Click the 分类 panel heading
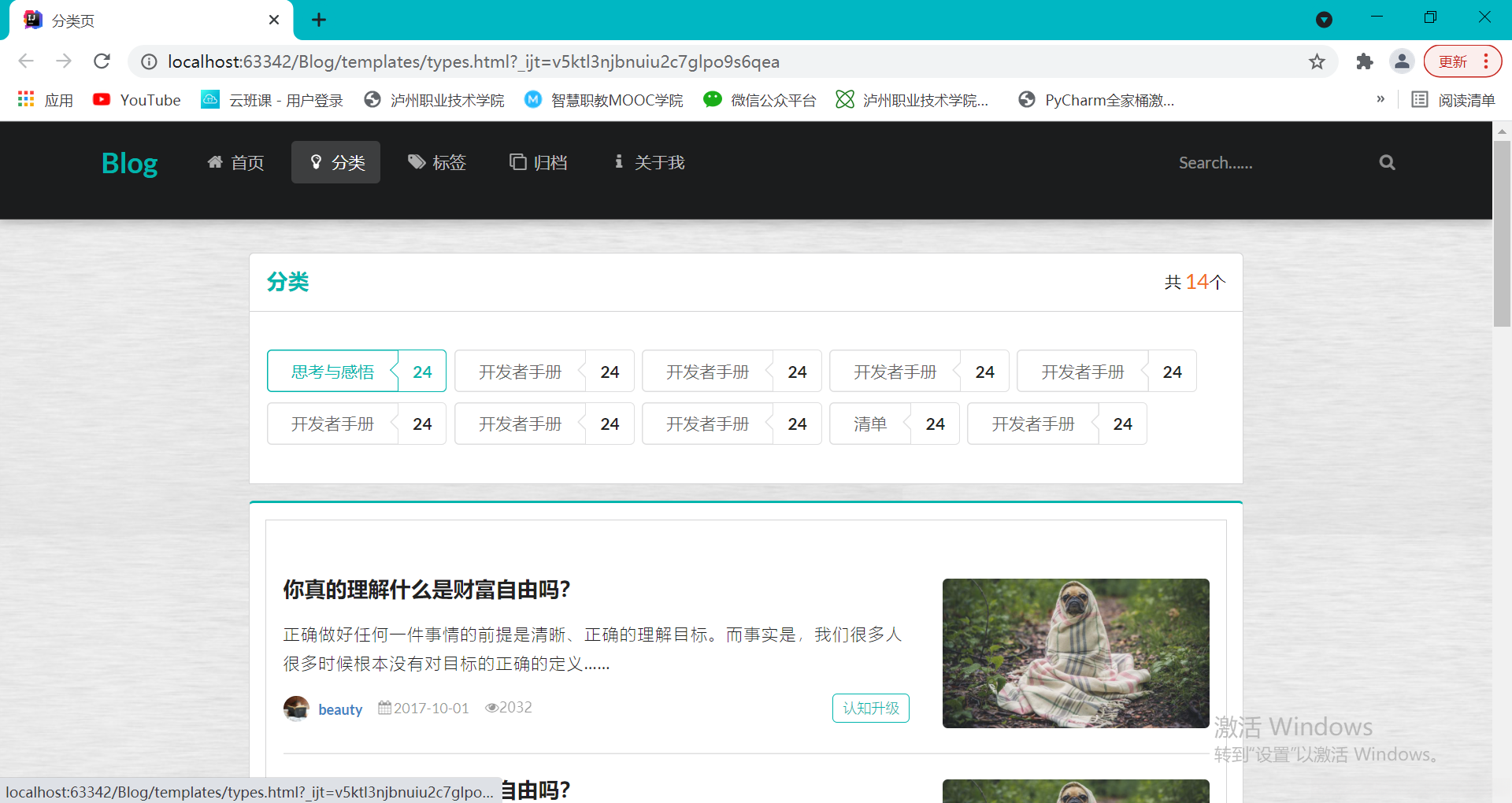 pyautogui.click(x=287, y=282)
